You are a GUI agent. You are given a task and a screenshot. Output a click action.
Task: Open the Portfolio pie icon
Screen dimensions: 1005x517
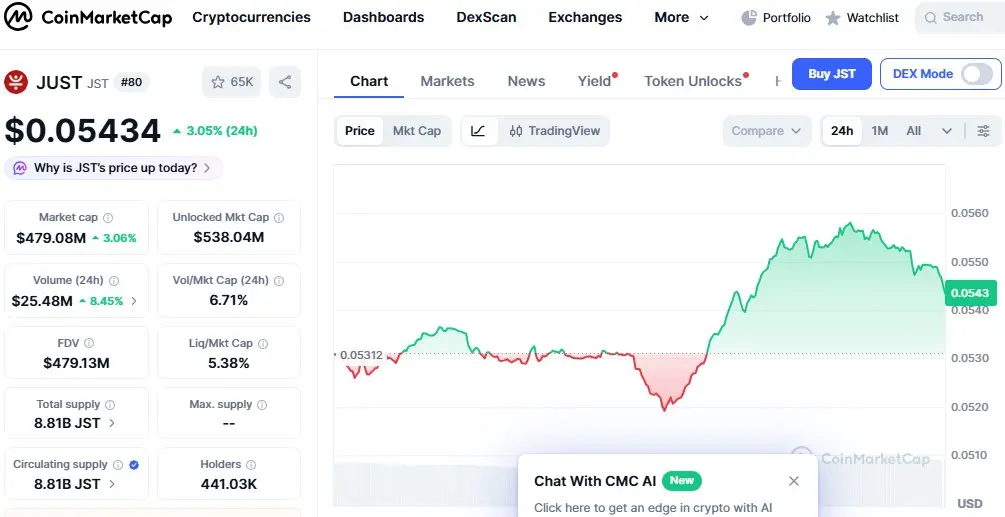[x=750, y=18]
